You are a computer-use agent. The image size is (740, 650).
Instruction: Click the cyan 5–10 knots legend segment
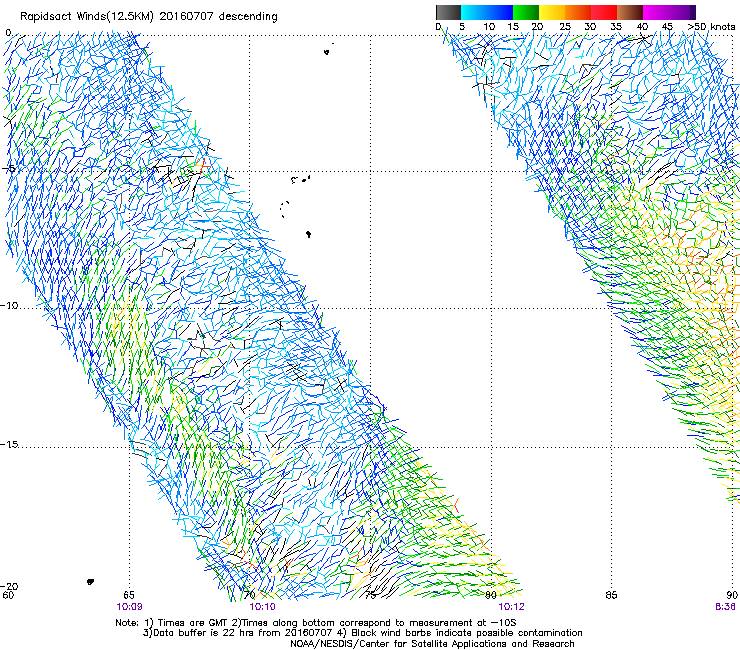[474, 12]
